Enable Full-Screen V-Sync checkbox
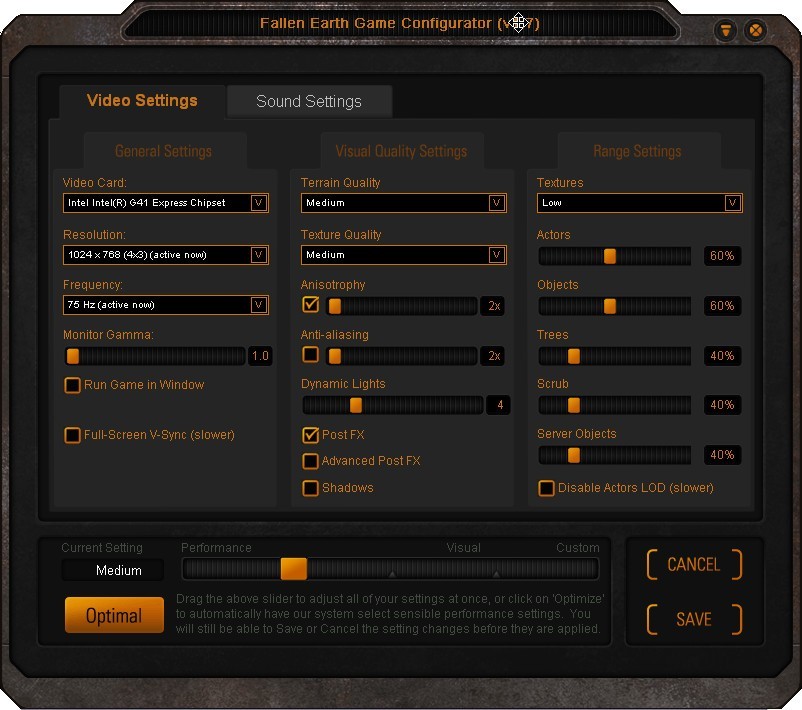Viewport: 802px width, 710px height. coord(72,435)
